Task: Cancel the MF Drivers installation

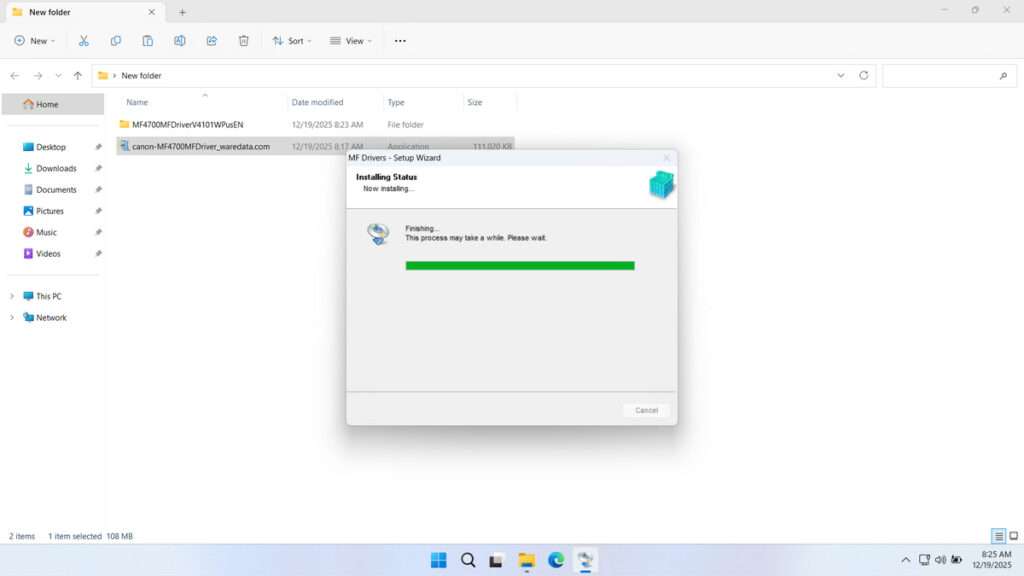Action: (x=645, y=410)
